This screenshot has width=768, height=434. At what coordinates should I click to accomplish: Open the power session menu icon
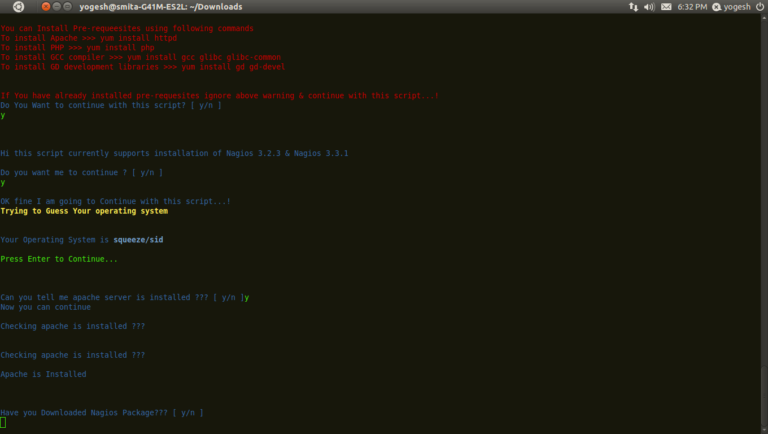(760, 7)
